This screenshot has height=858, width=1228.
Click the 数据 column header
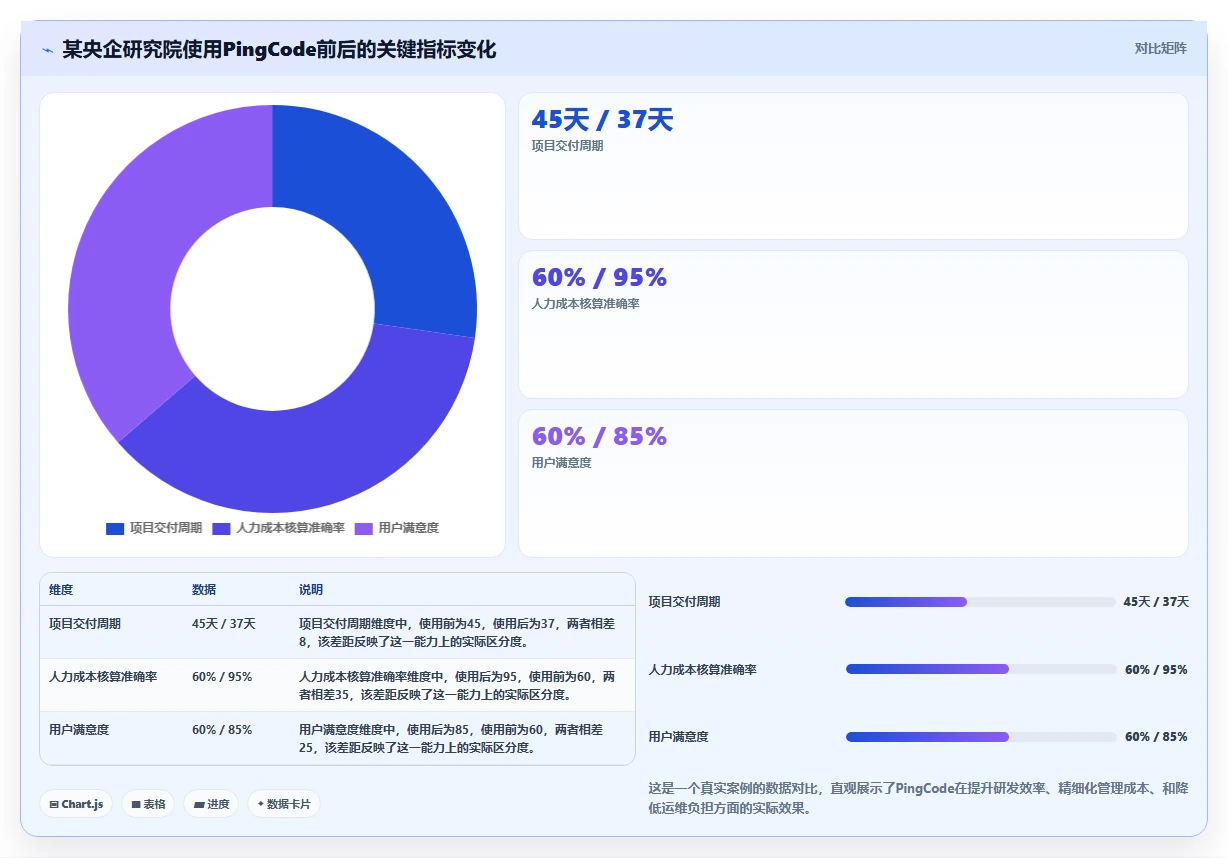[204, 590]
